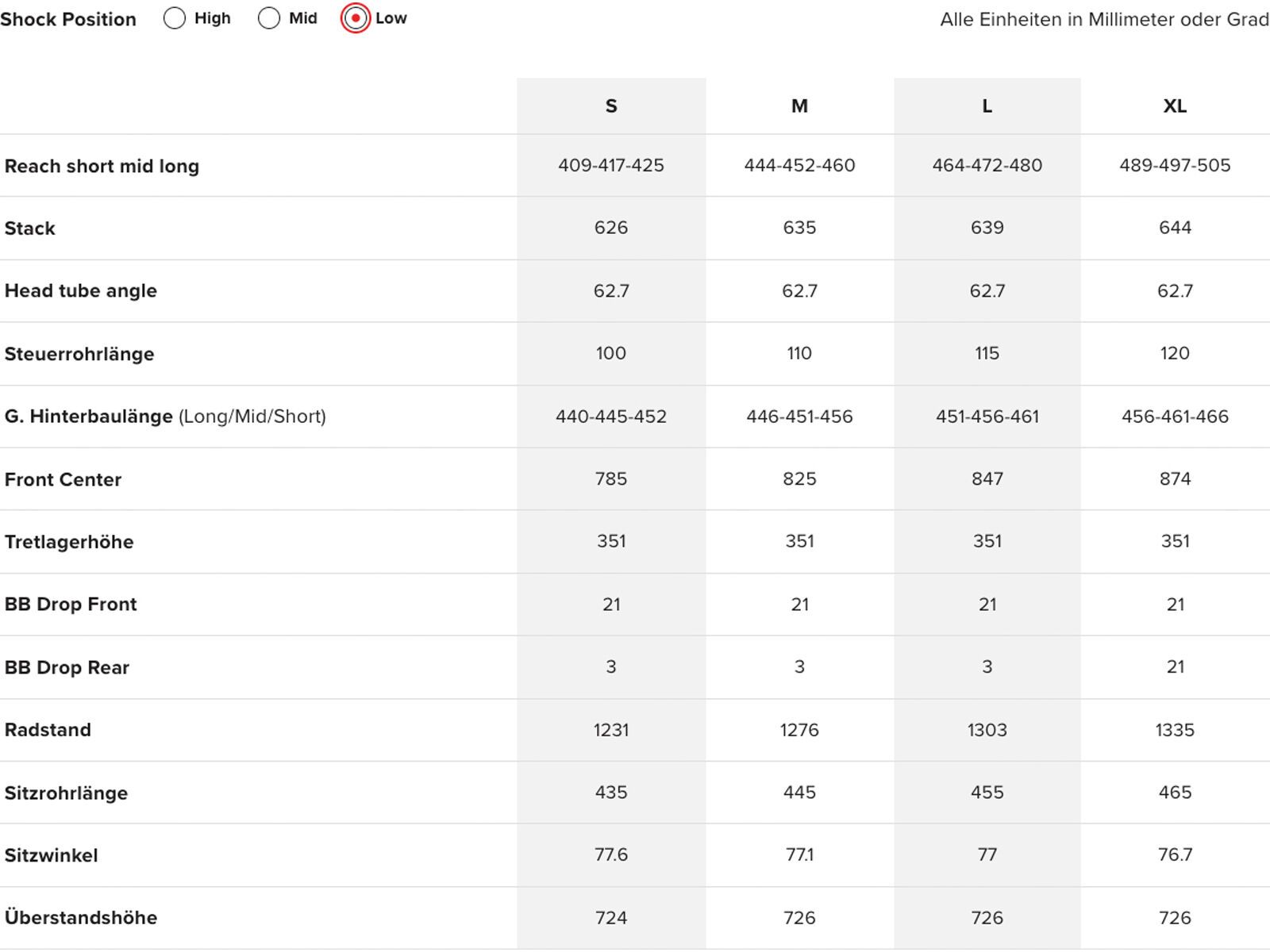Click the selected Low shock position radio
The width and height of the screenshot is (1270, 952).
[x=356, y=18]
